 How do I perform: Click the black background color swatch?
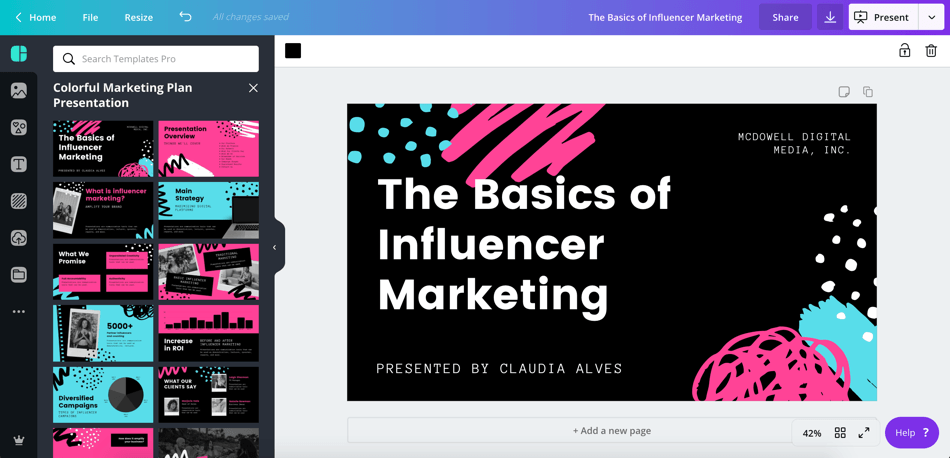coord(293,51)
